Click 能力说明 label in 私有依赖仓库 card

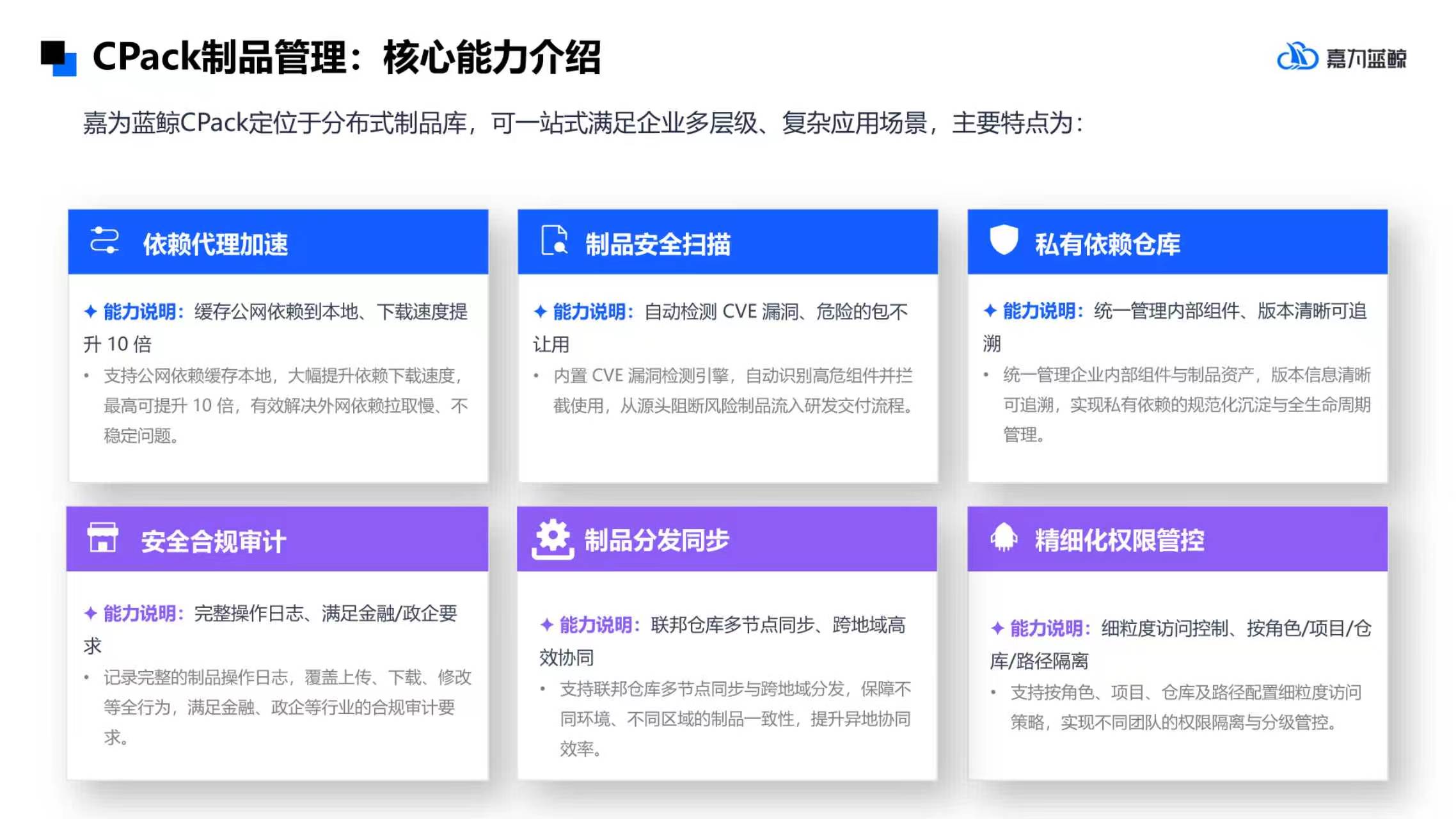[x=1044, y=311]
